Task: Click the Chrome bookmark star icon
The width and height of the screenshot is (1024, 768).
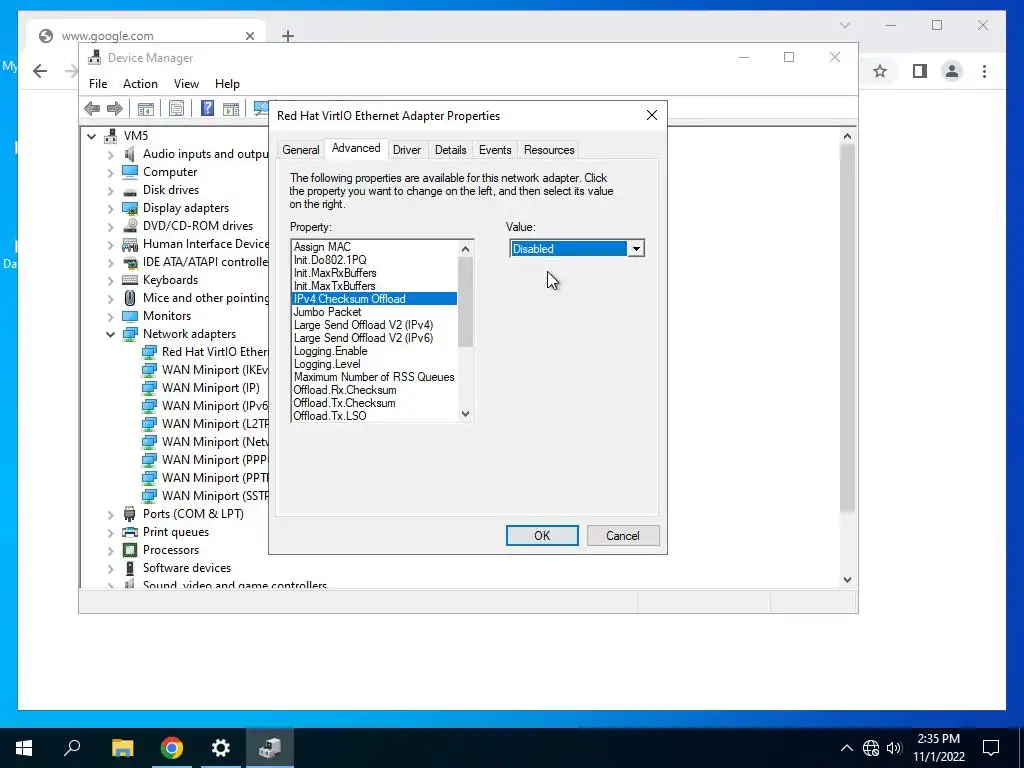Action: pyautogui.click(x=880, y=71)
